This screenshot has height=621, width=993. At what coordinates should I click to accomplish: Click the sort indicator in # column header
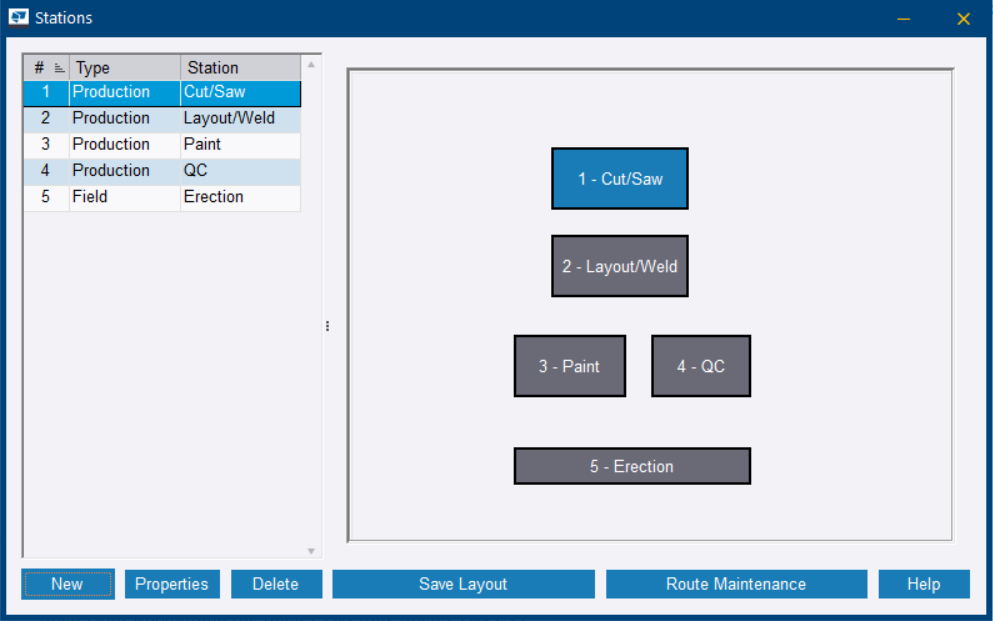[59, 68]
